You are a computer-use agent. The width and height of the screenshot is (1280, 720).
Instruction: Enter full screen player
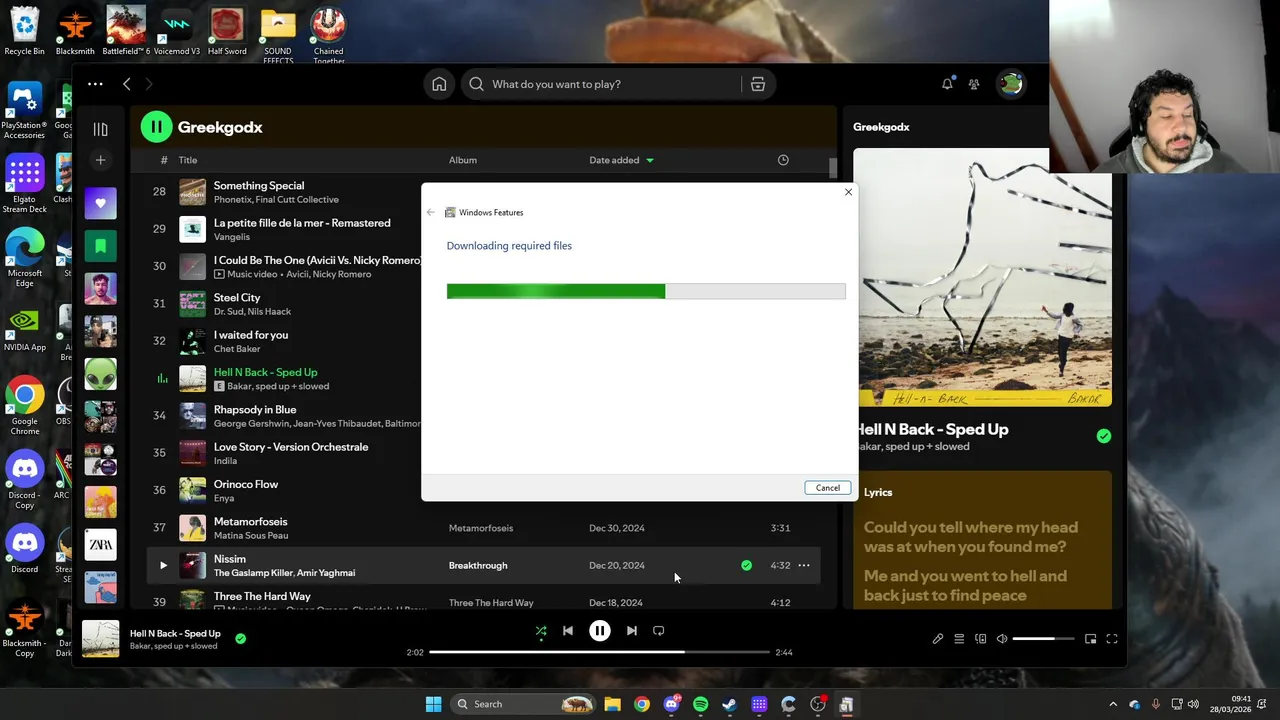(1112, 639)
